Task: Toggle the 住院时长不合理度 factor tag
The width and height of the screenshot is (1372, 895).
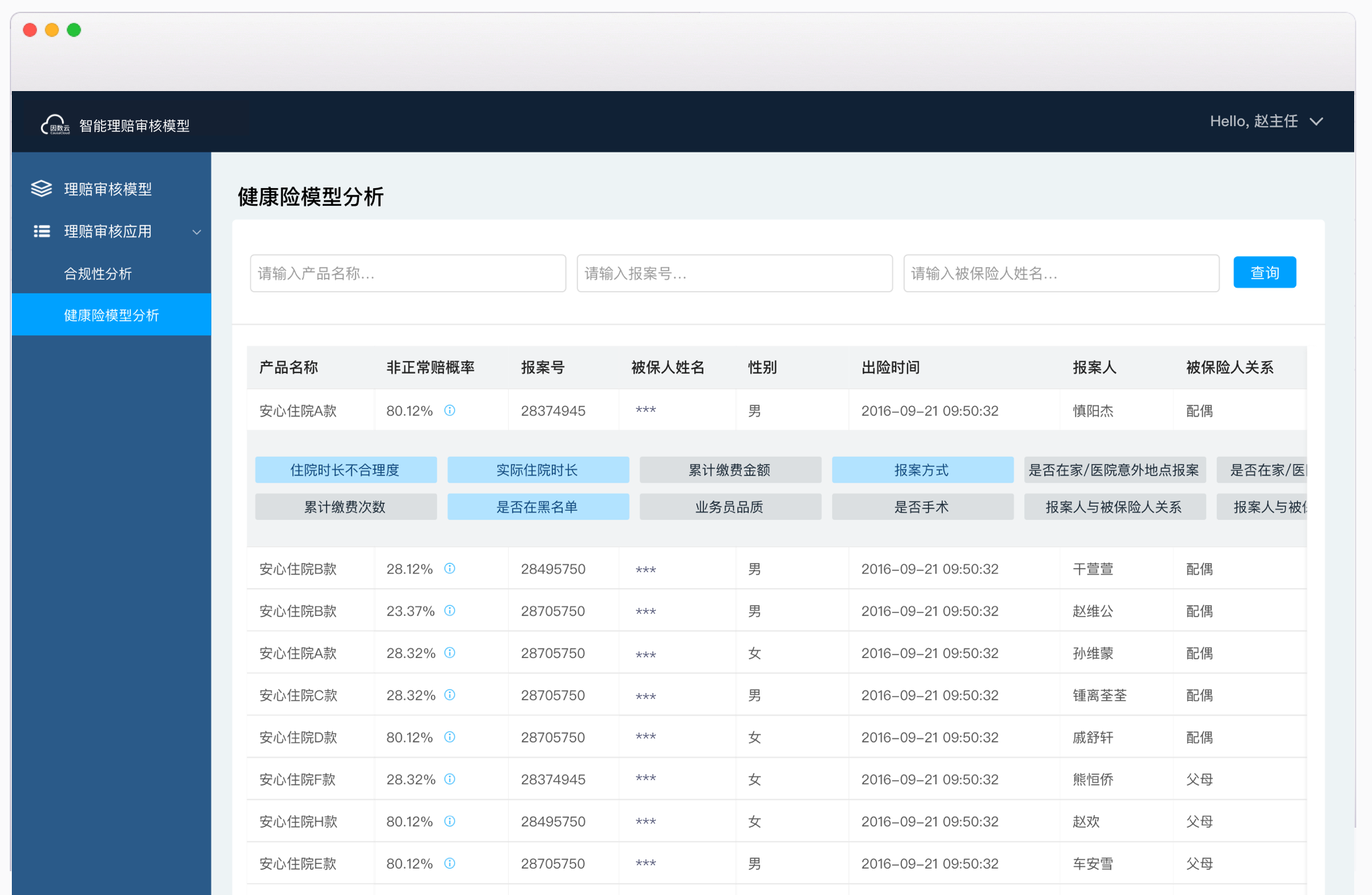Action: (345, 470)
